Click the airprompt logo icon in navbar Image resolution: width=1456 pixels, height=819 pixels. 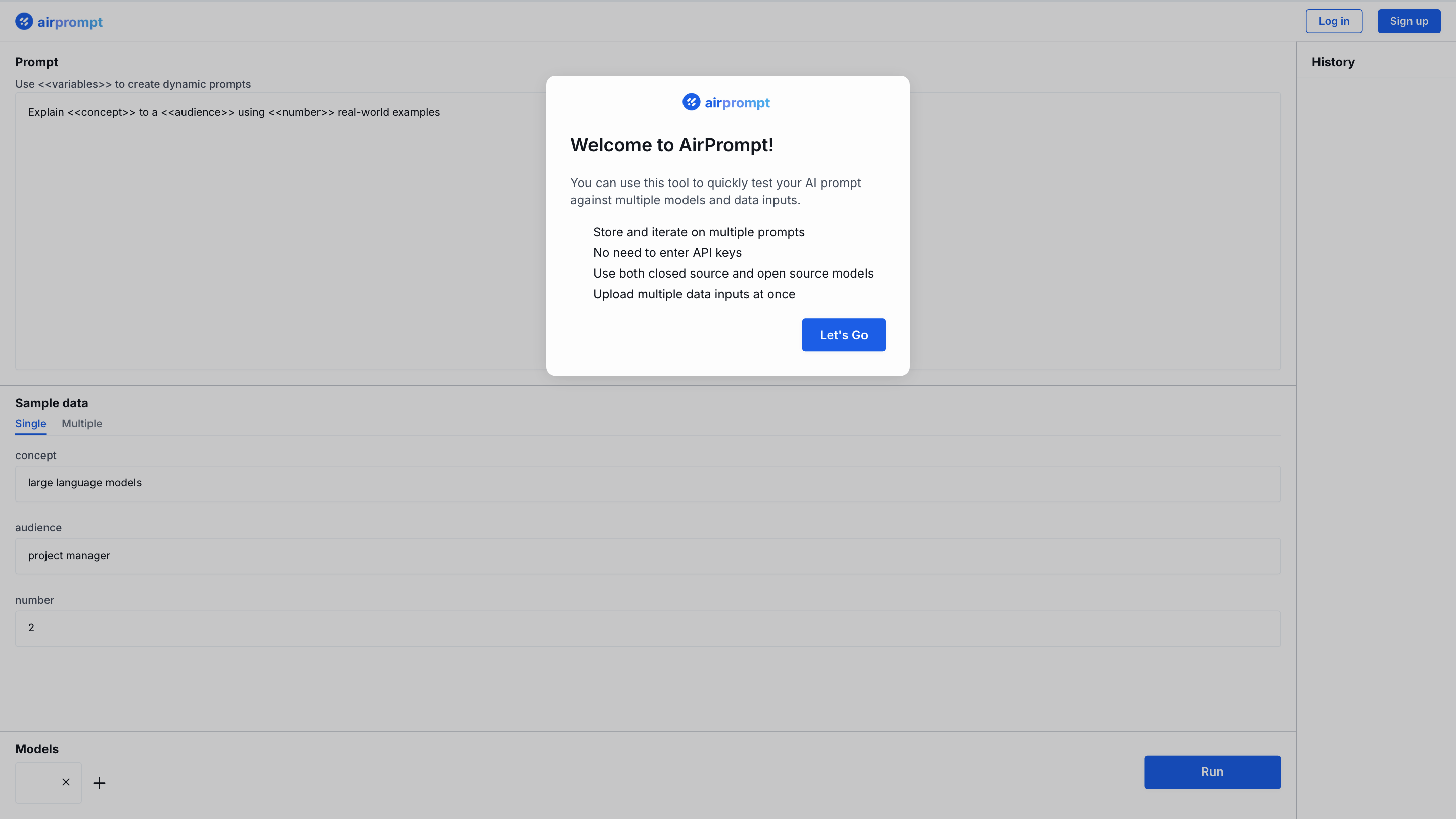point(24,21)
